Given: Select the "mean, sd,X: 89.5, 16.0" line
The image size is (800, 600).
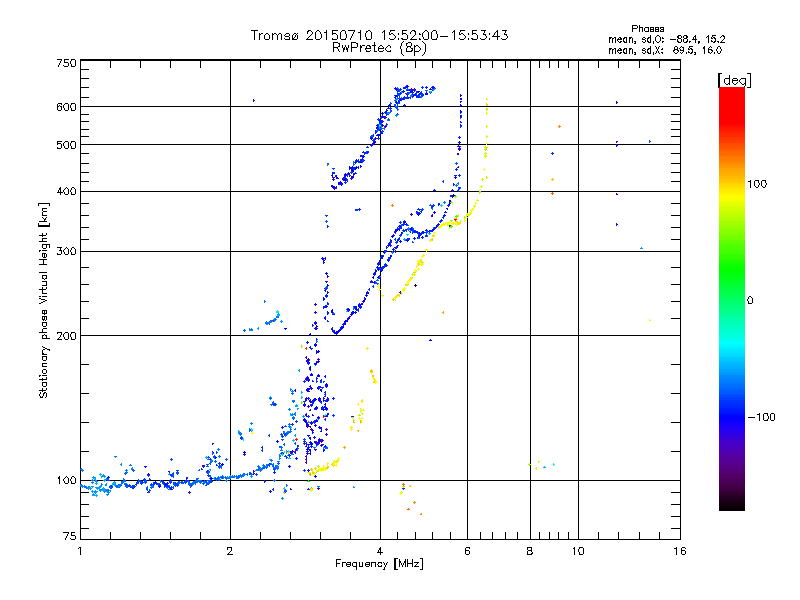Looking at the screenshot, I should [x=665, y=50].
